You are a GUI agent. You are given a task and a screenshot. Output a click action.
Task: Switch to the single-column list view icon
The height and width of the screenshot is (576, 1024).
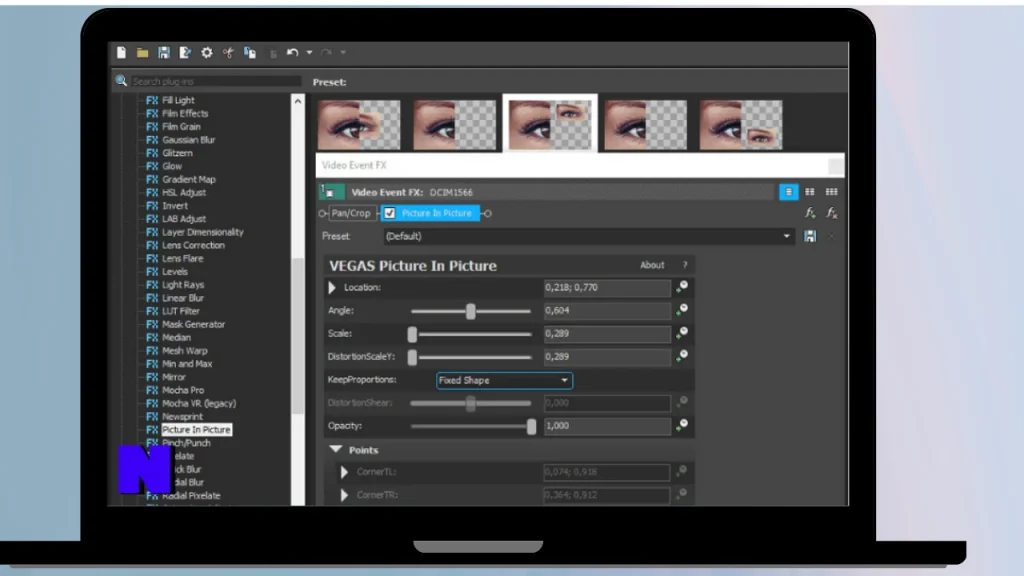click(x=788, y=192)
